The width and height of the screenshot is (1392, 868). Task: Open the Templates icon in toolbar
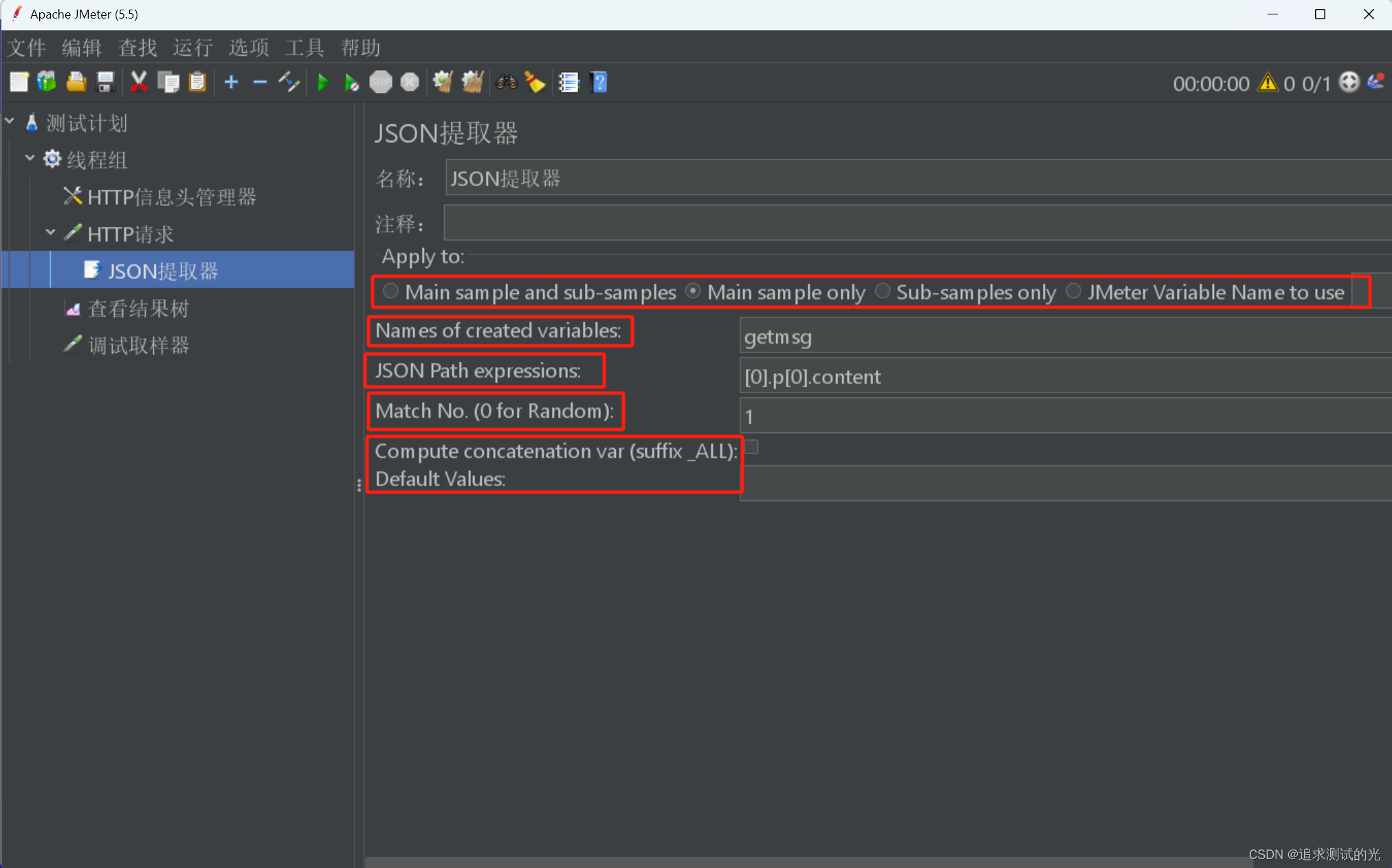point(47,82)
